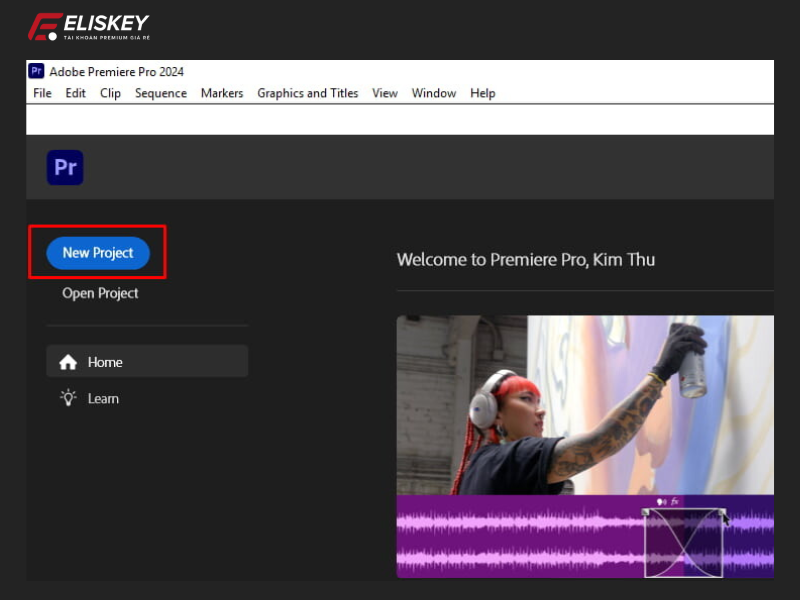Open the Help menu
Screen dimensions: 800x600
pos(483,93)
